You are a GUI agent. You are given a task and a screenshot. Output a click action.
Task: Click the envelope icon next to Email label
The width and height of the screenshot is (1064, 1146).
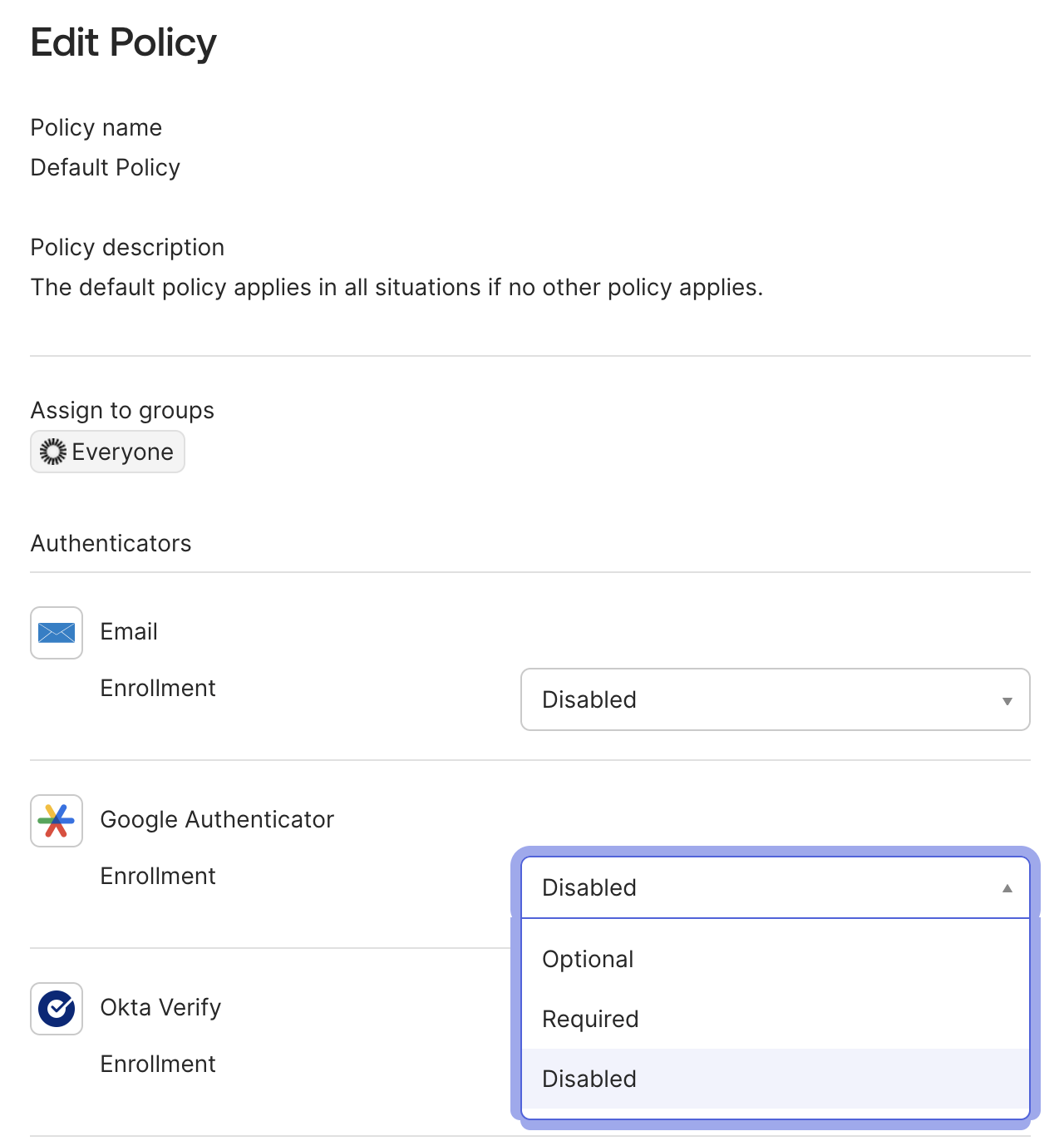tap(56, 633)
